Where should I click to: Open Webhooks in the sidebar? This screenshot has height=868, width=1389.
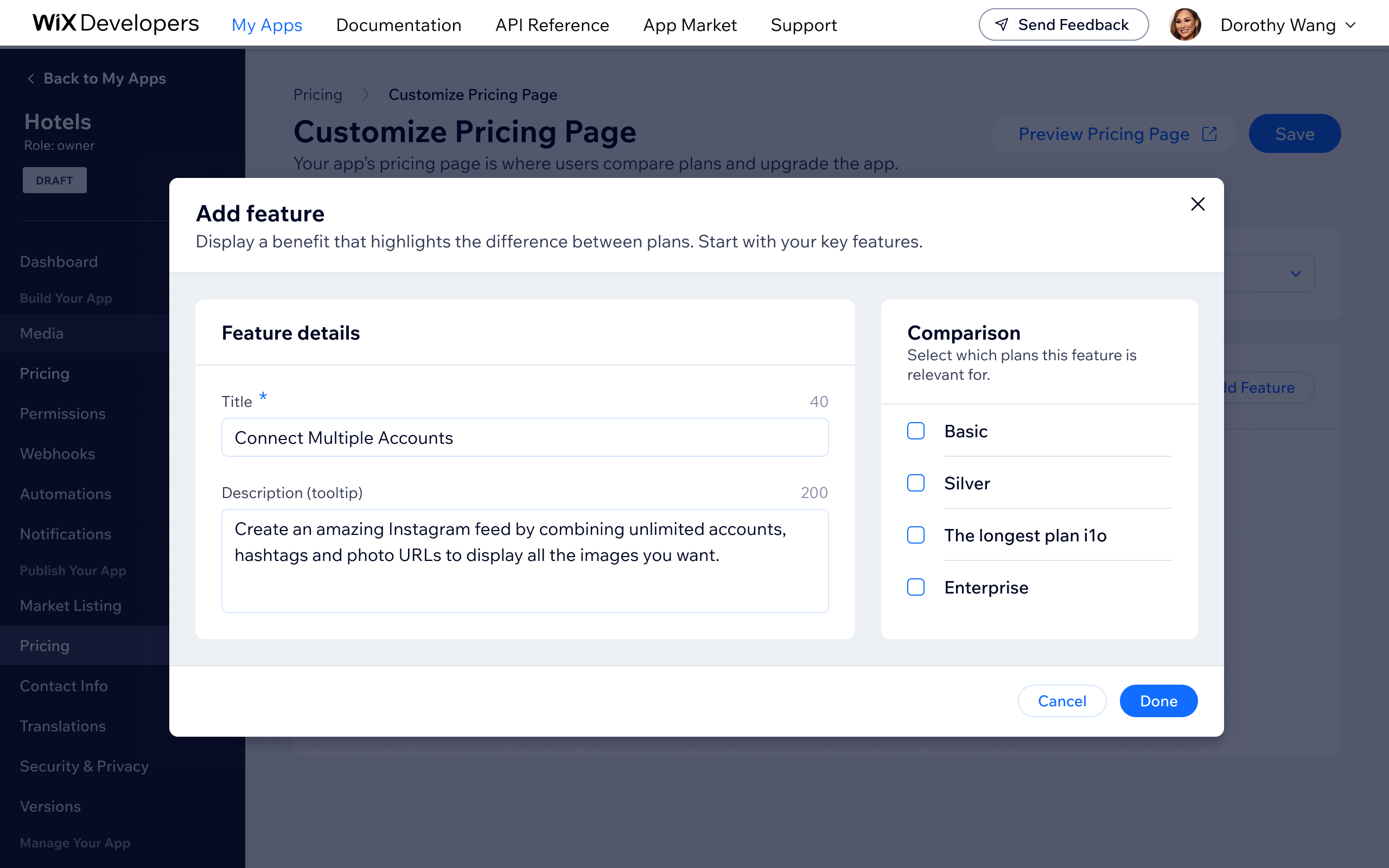coord(58,454)
